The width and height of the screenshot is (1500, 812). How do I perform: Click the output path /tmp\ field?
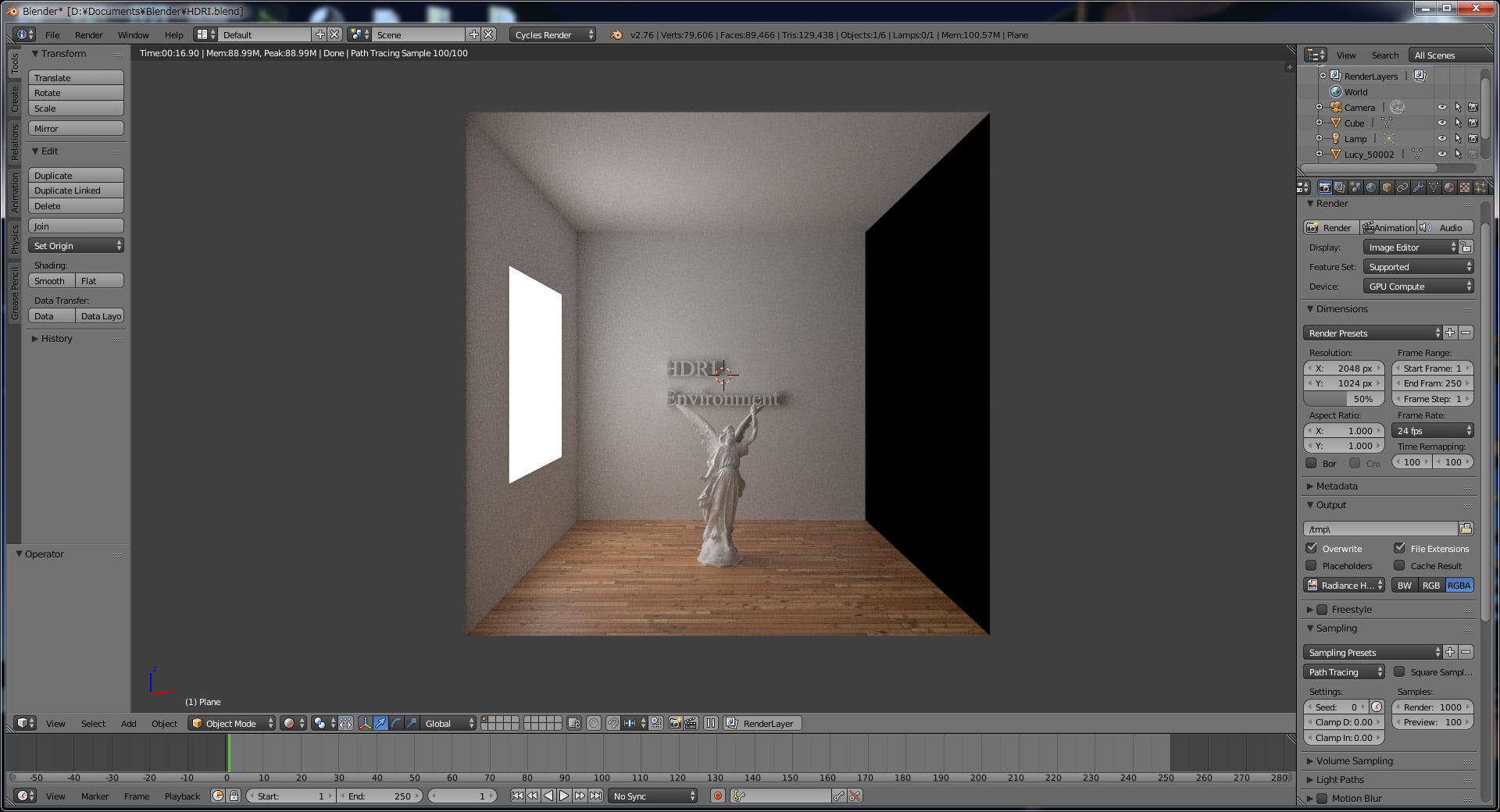click(x=1380, y=529)
